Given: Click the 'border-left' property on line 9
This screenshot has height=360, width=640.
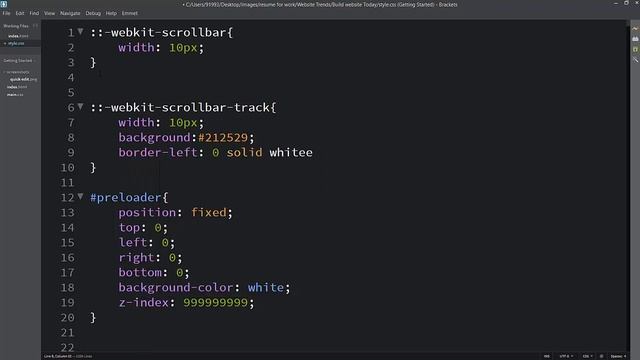Looking at the screenshot, I should tap(158, 153).
